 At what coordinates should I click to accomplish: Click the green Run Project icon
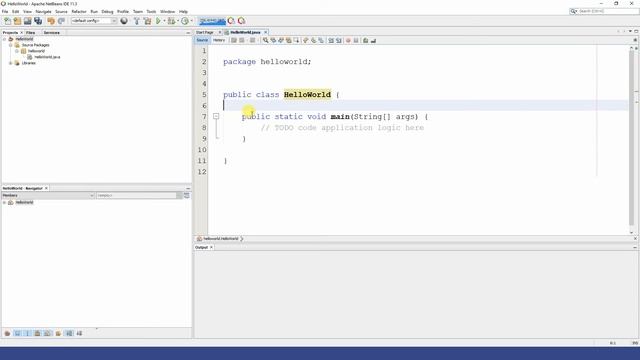point(158,21)
